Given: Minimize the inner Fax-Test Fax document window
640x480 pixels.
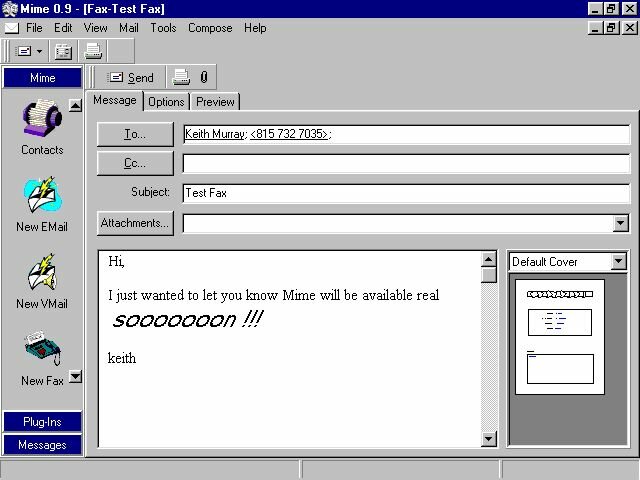Looking at the screenshot, I should [x=596, y=28].
